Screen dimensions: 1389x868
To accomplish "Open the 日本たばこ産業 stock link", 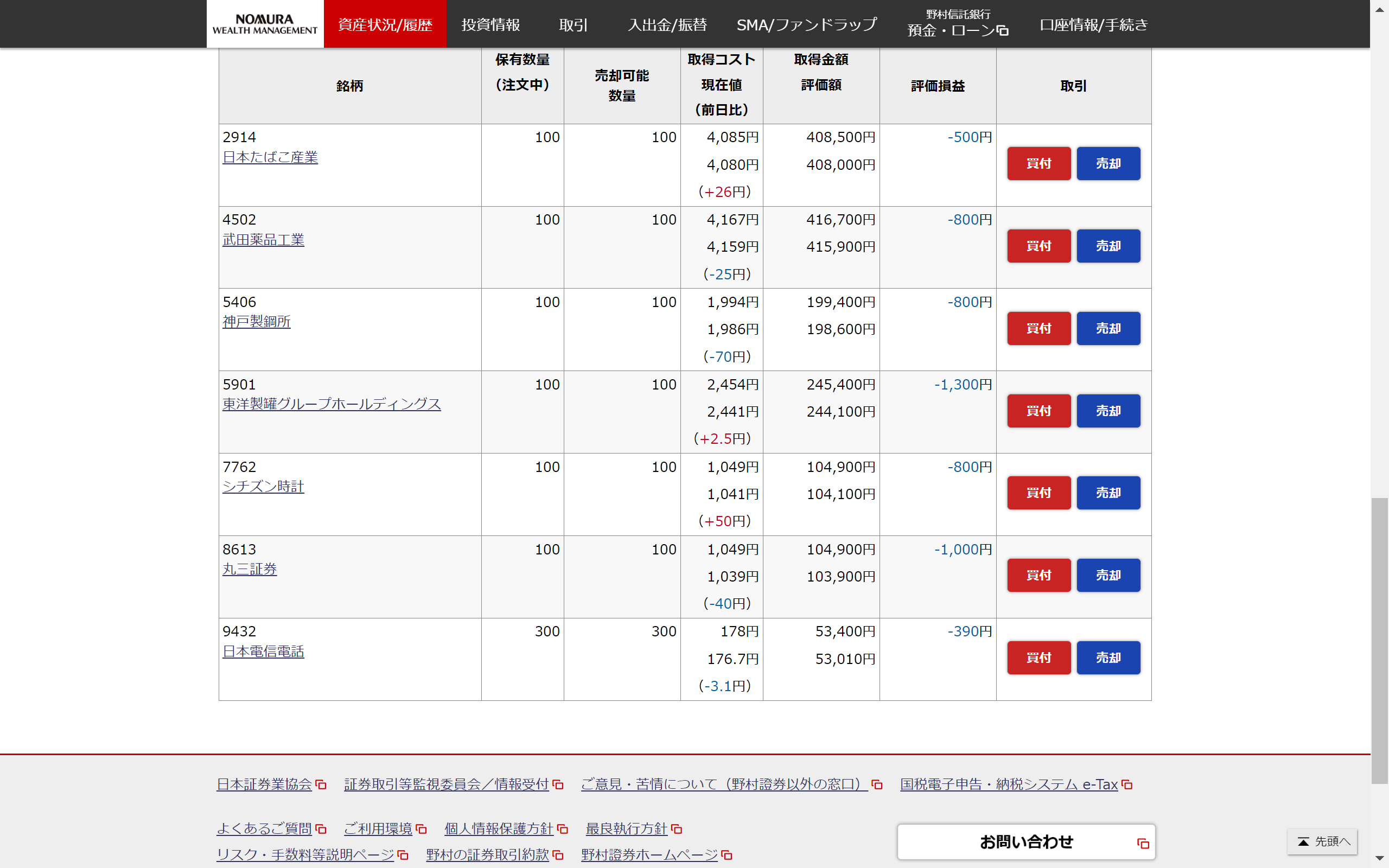I will tap(270, 157).
